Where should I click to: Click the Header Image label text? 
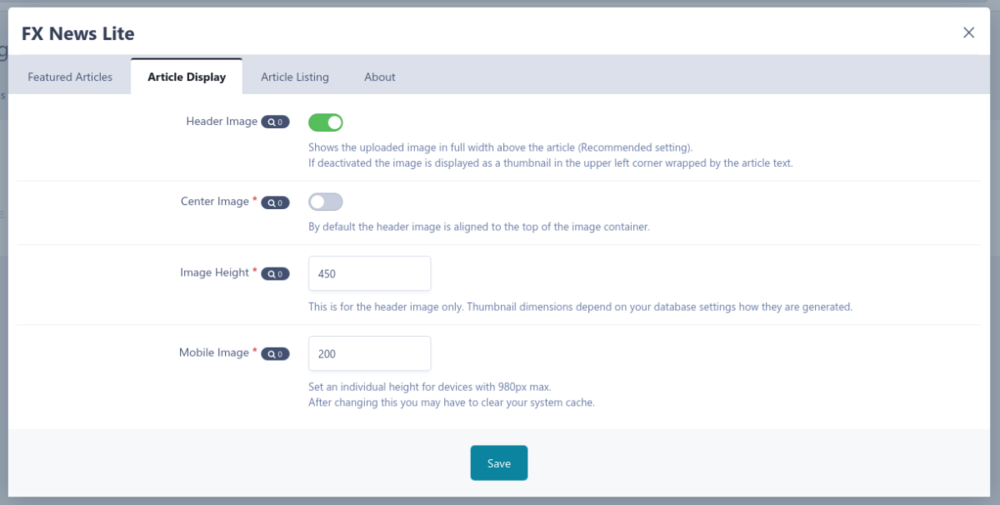point(221,122)
